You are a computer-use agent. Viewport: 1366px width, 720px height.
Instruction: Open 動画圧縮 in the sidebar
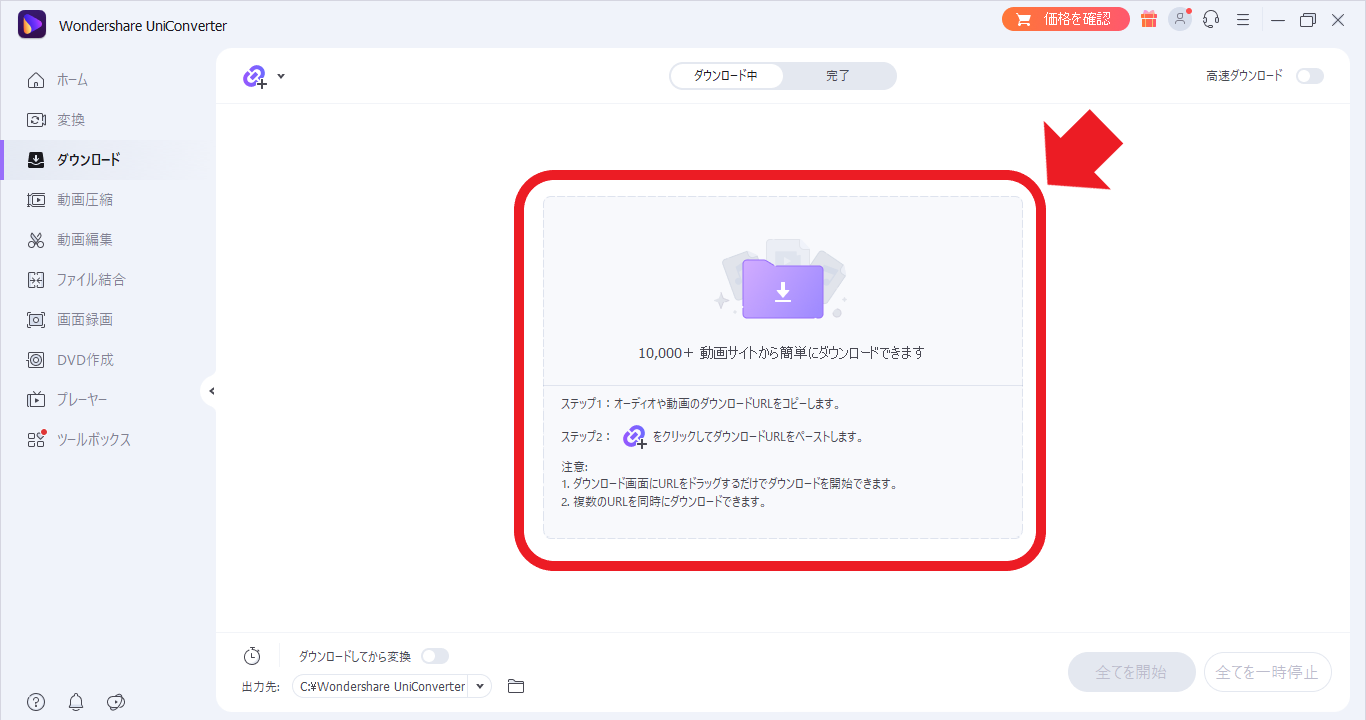tap(70, 200)
